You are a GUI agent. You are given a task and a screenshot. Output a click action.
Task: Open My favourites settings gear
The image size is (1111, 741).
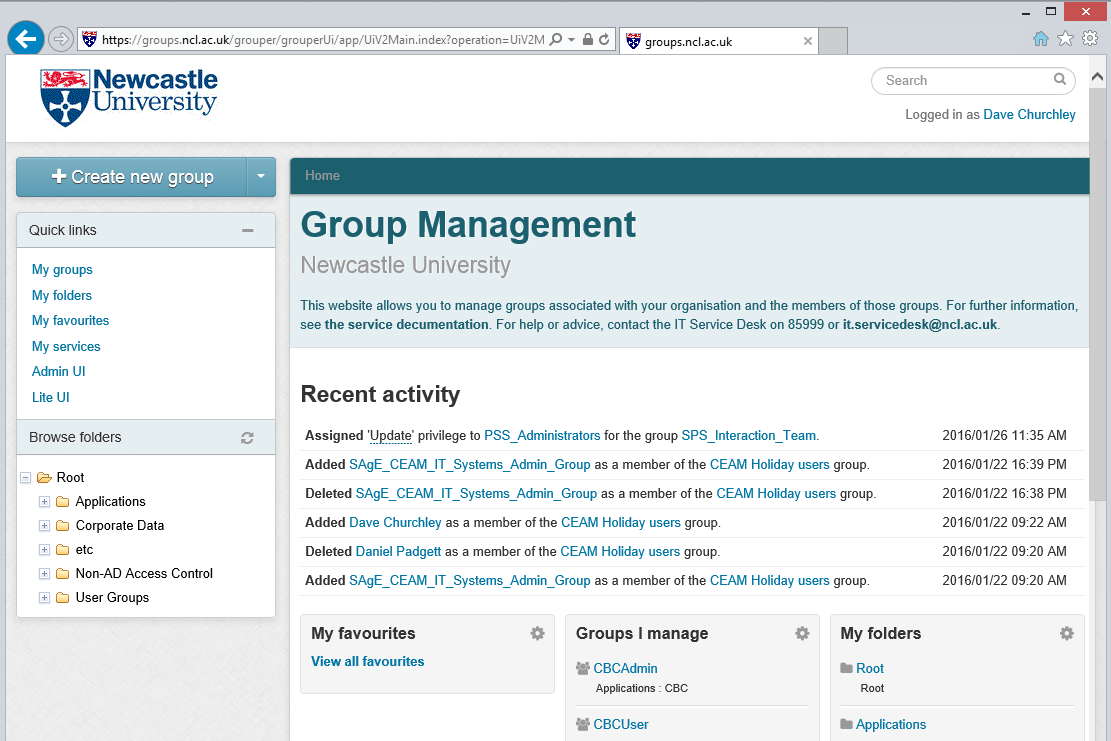pyautogui.click(x=537, y=633)
